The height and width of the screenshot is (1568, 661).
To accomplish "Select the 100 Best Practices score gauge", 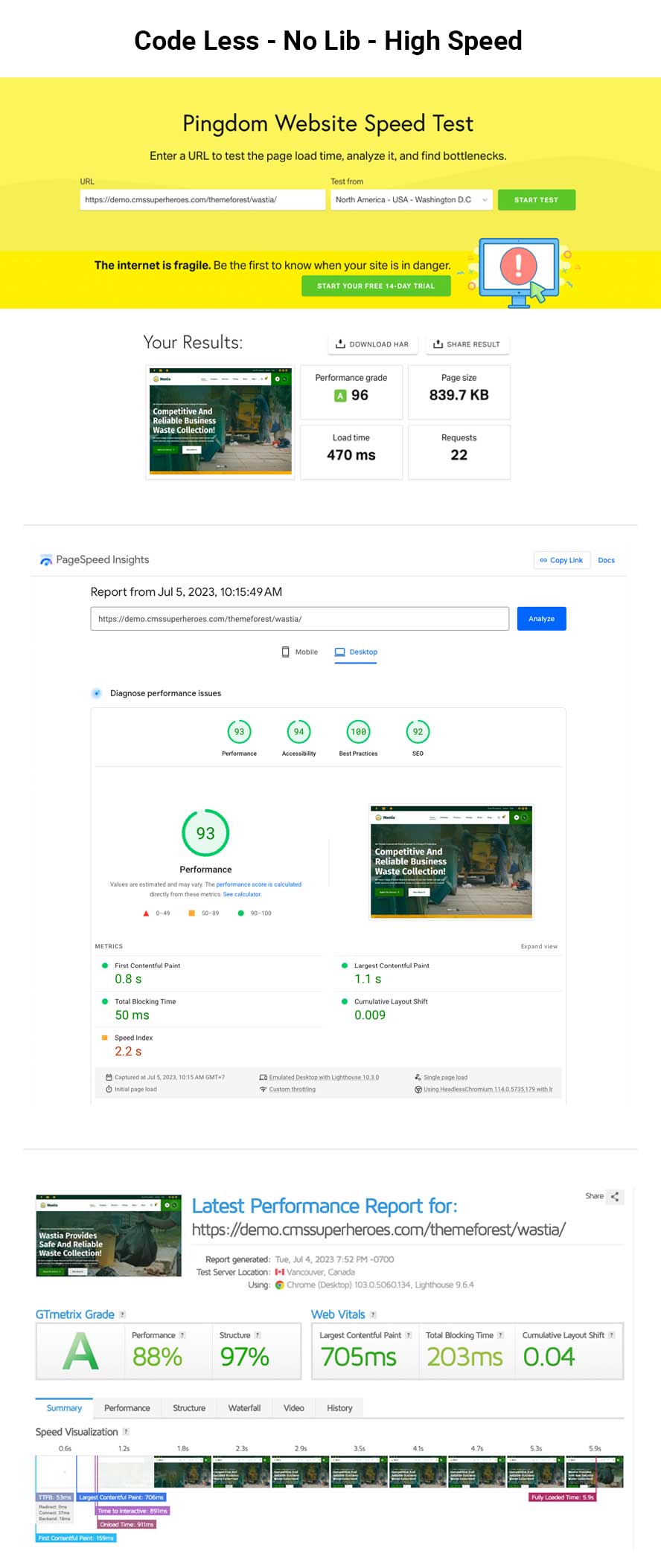I will point(358,732).
